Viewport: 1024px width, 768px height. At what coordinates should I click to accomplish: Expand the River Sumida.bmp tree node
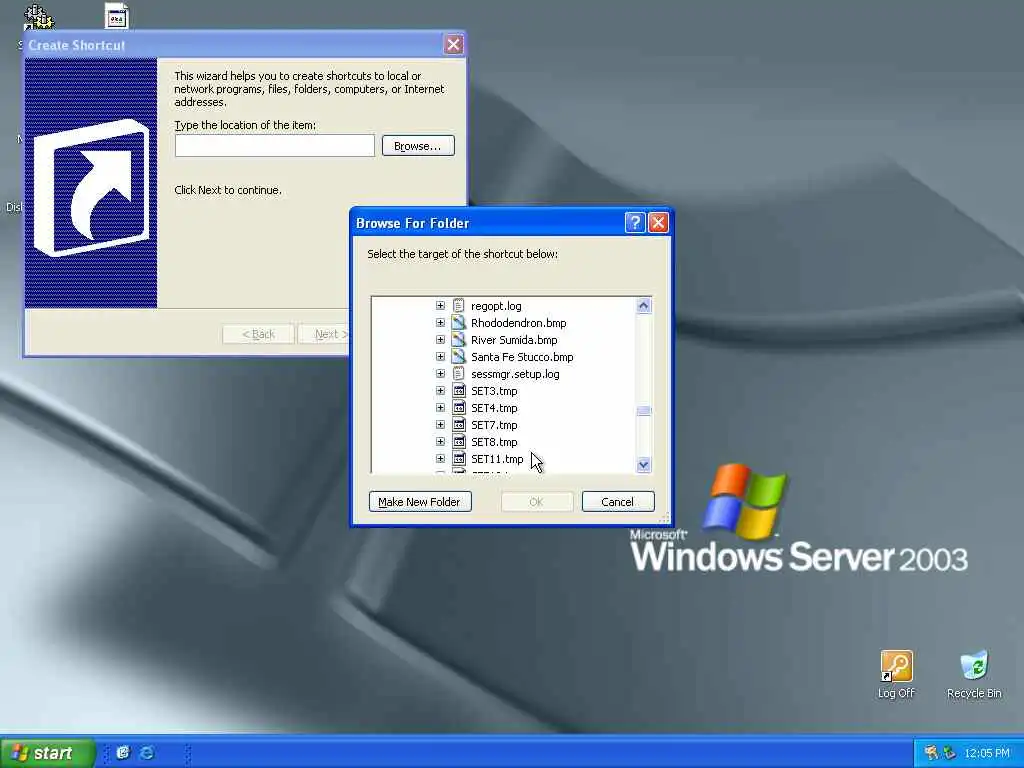pos(440,340)
